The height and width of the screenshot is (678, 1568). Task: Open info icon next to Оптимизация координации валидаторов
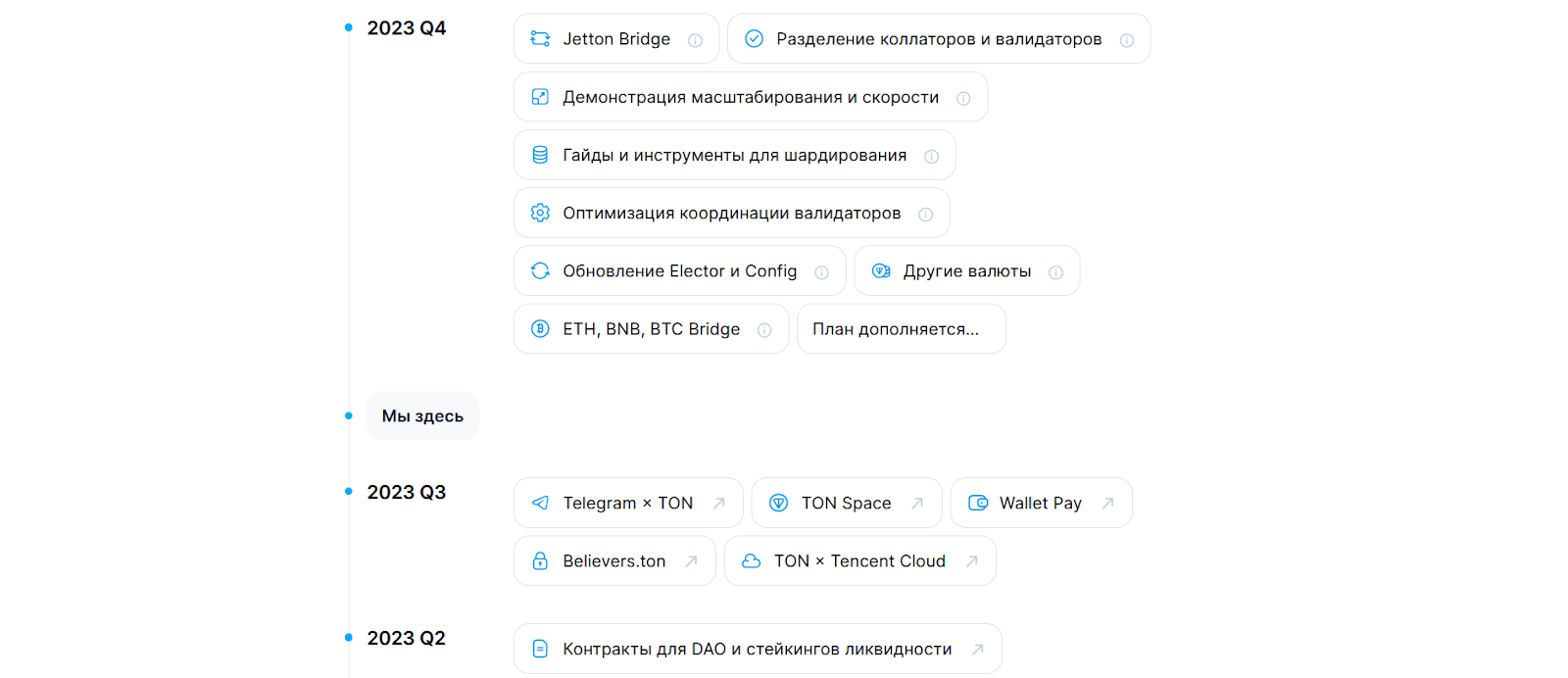pyautogui.click(x=926, y=215)
